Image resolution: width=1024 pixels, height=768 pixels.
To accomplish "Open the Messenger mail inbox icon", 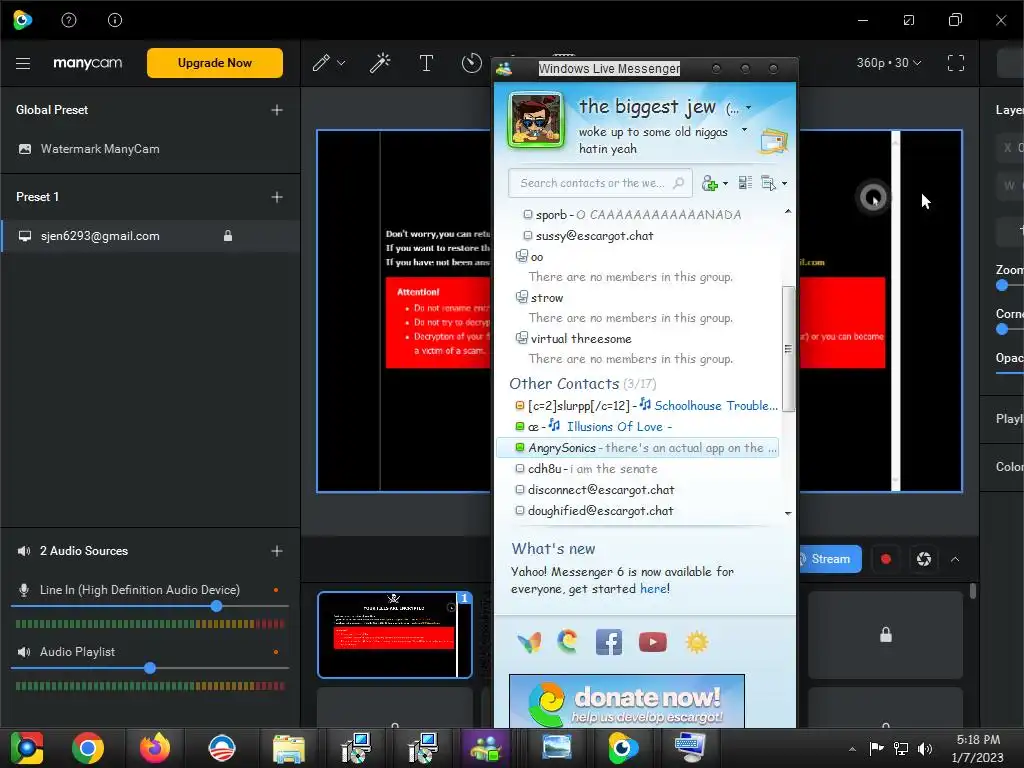I will [773, 140].
